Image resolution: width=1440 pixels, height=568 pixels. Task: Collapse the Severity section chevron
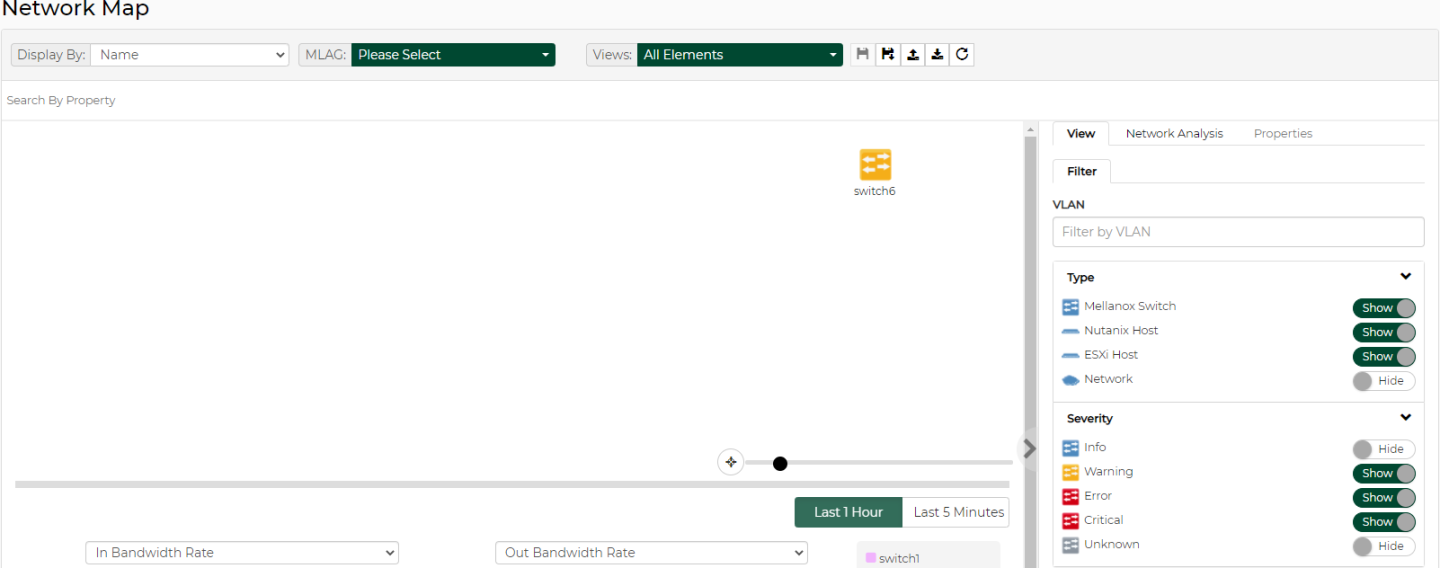pos(1405,418)
